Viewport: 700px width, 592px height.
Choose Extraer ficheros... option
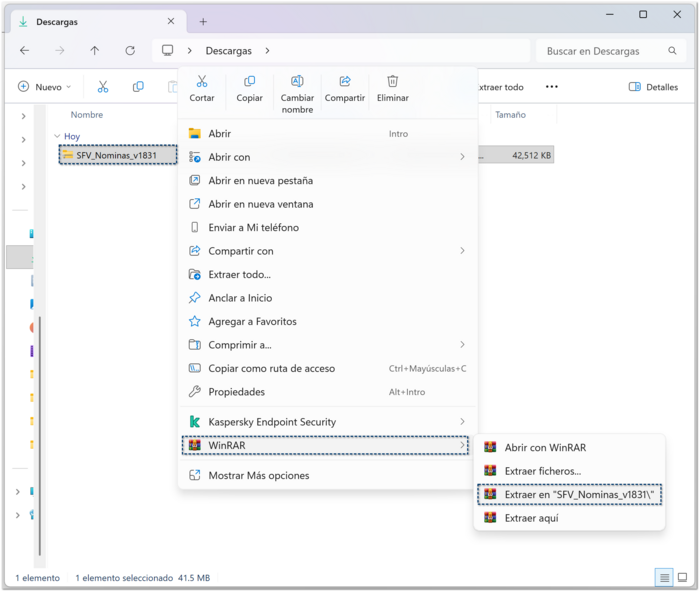[542, 471]
